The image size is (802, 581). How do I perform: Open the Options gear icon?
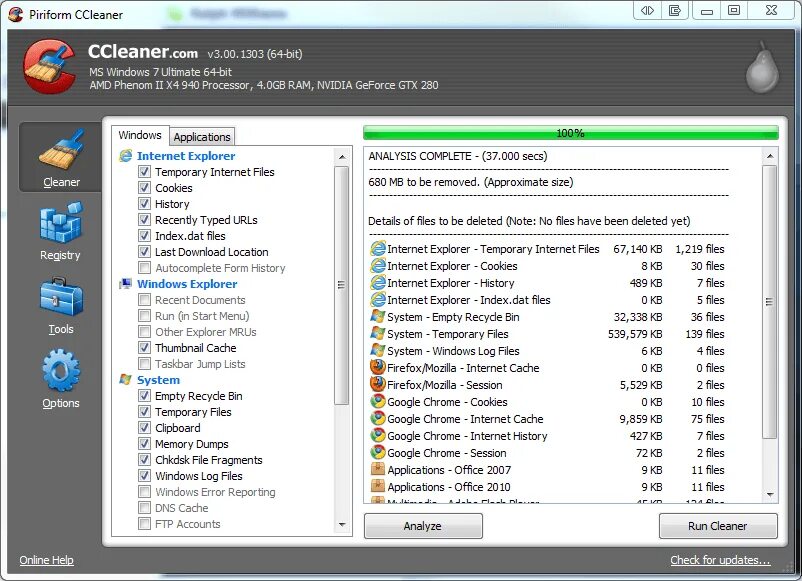(x=61, y=371)
